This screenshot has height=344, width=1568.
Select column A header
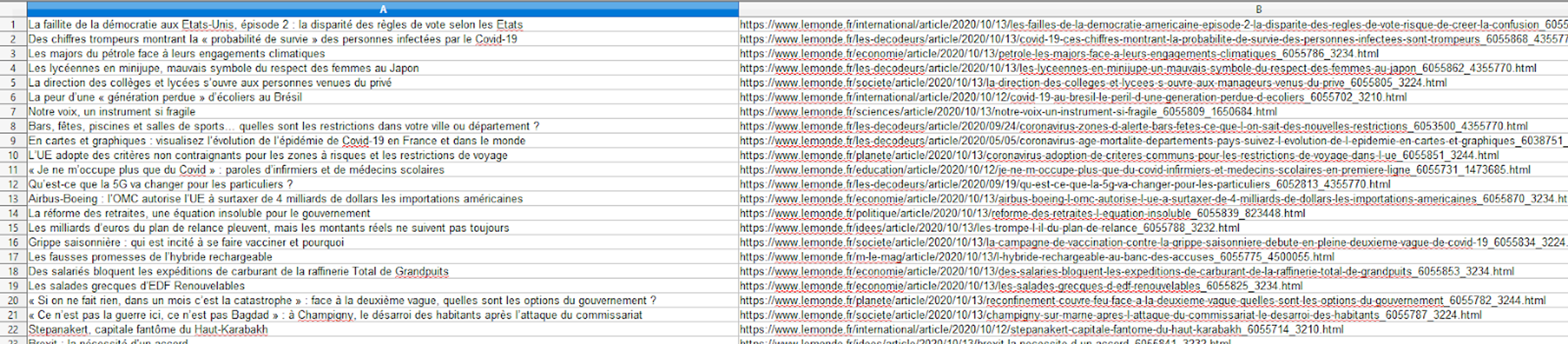(383, 9)
